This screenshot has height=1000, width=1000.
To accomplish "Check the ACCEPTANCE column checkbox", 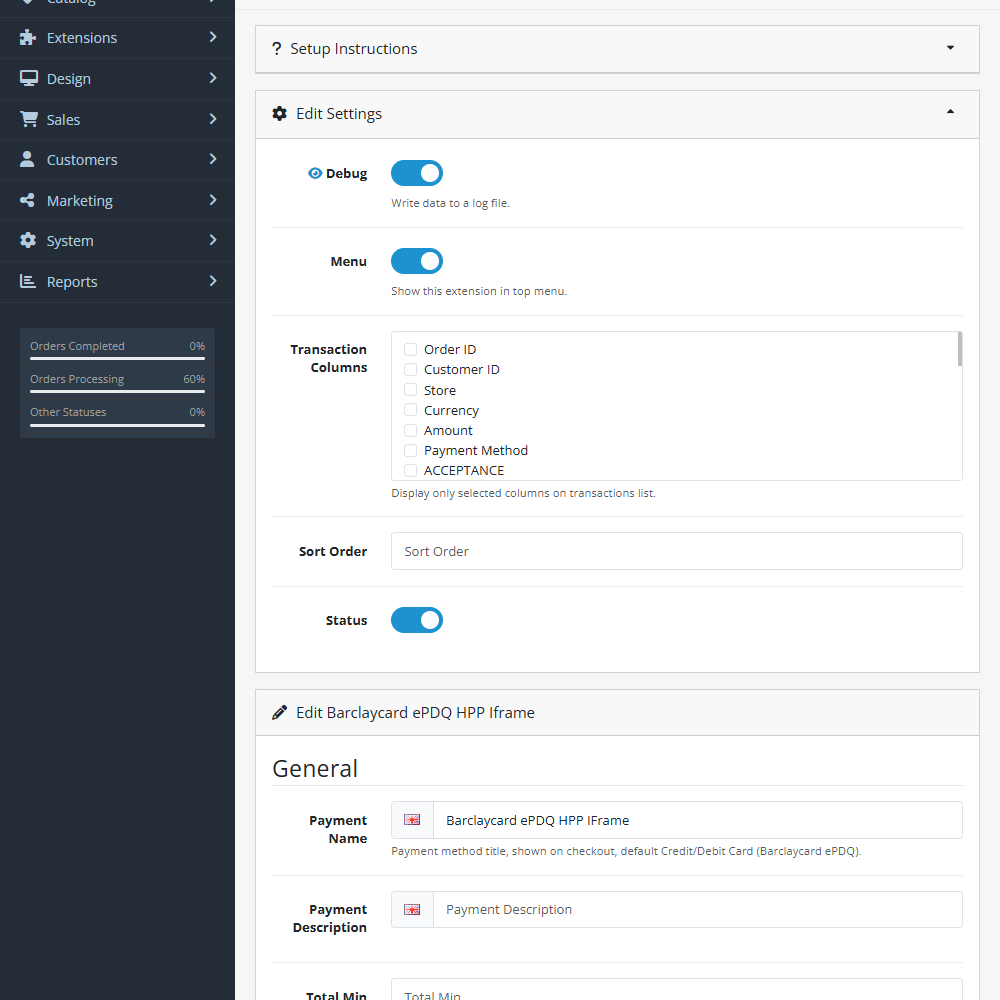I will [411, 471].
